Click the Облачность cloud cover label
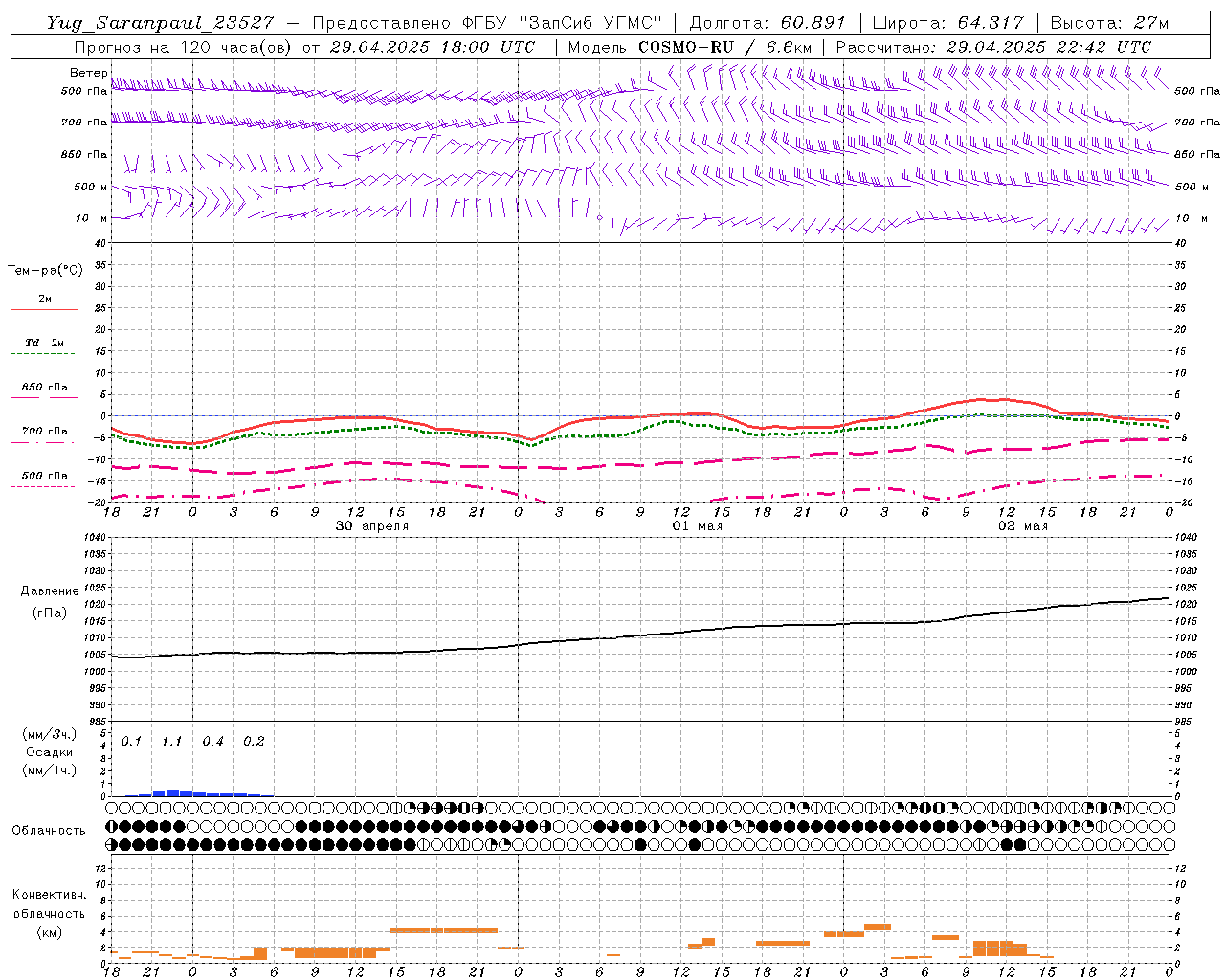Image resolution: width=1225 pixels, height=980 pixels. point(49,830)
